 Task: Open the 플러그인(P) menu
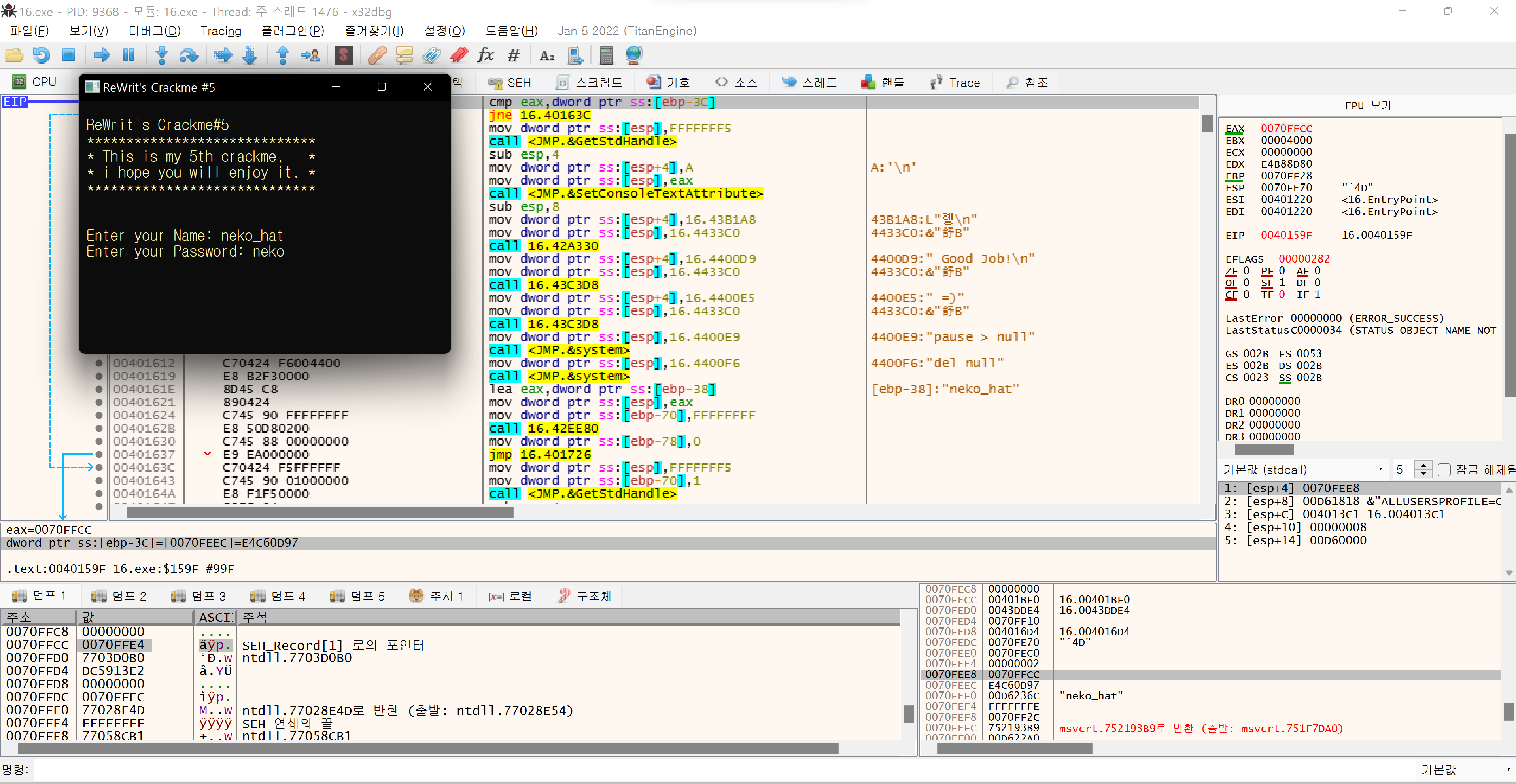pyautogui.click(x=293, y=30)
